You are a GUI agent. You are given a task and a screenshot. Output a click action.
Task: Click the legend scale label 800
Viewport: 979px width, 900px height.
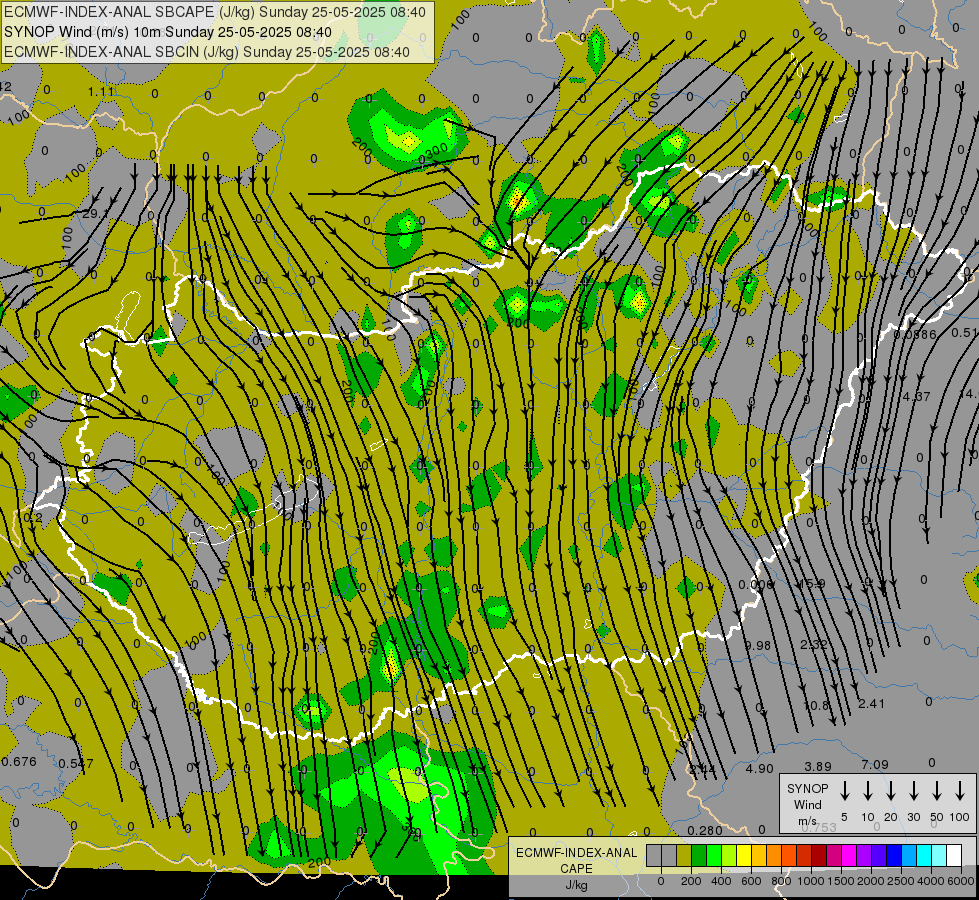click(x=781, y=881)
